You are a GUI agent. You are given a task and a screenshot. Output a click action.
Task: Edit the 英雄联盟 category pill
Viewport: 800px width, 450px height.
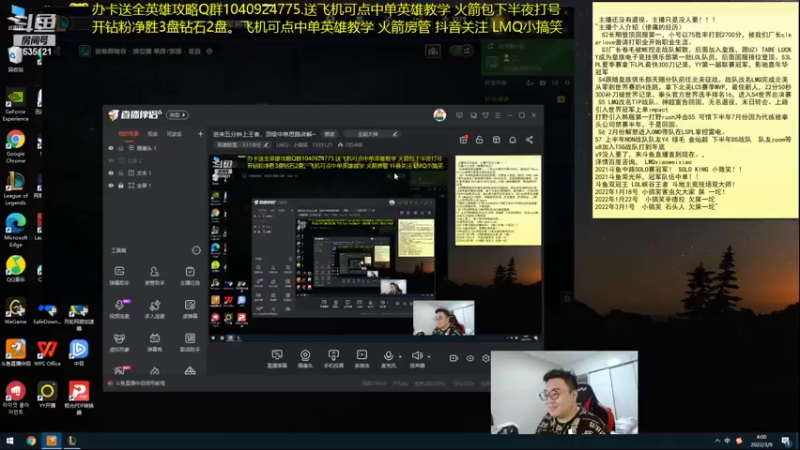[x=242, y=145]
